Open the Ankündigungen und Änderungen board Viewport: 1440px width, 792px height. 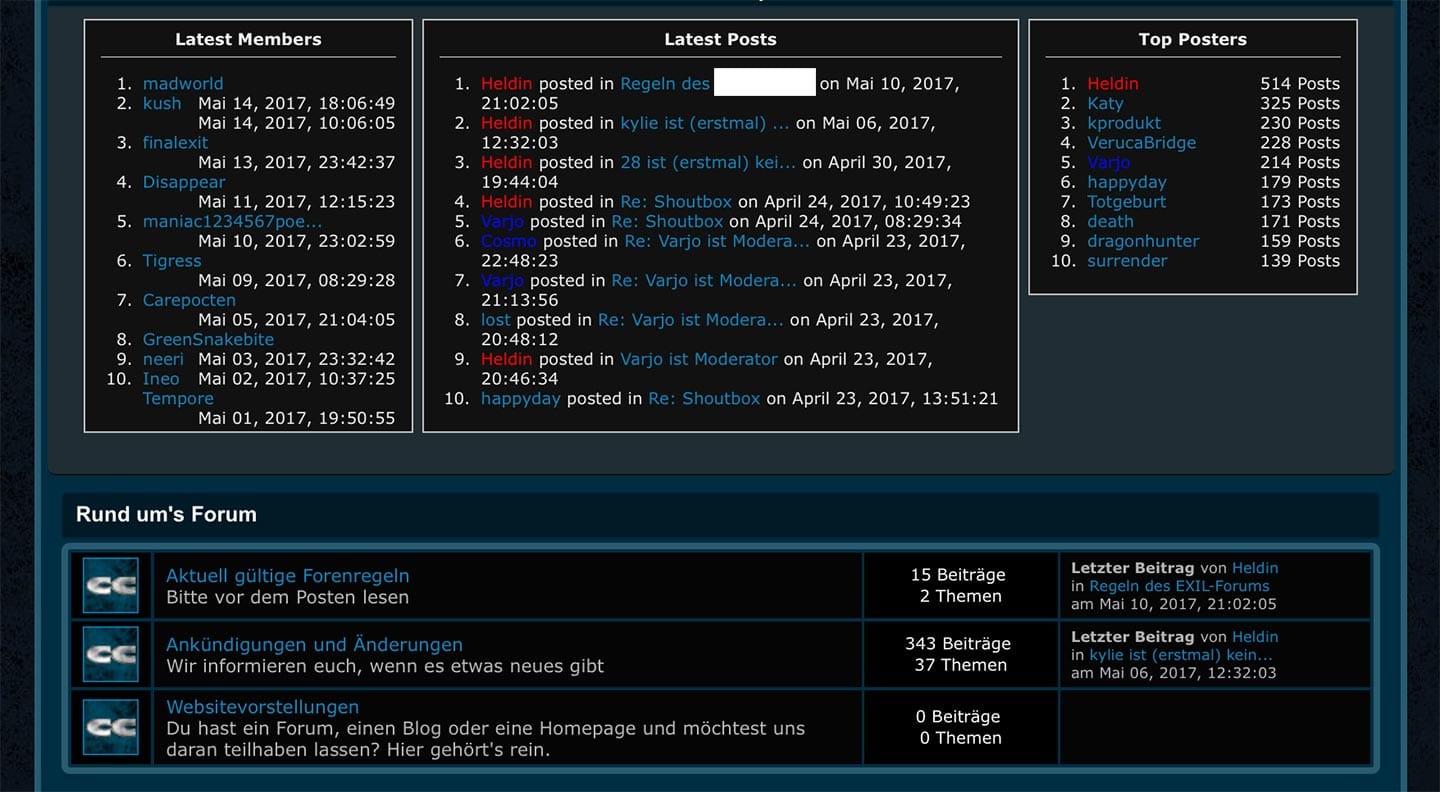(314, 645)
